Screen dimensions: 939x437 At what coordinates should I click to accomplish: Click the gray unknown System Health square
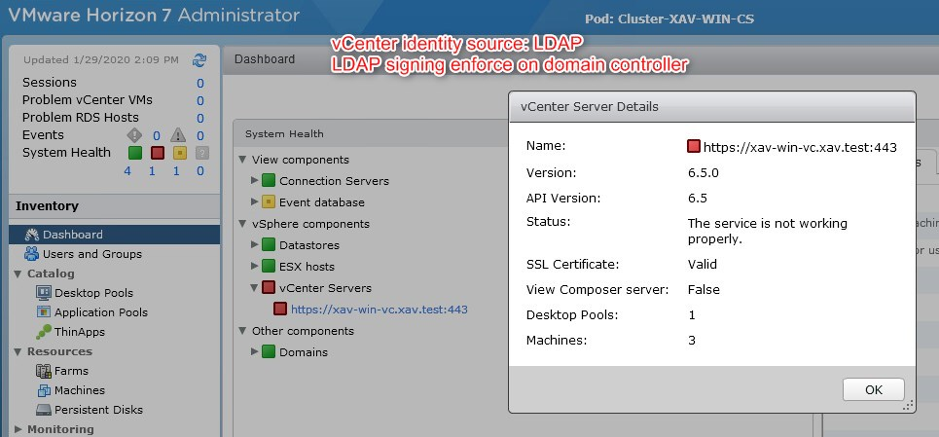[x=202, y=153]
